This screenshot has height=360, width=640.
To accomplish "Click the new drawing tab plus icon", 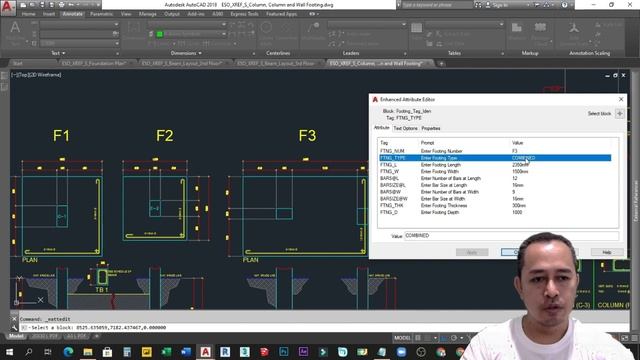I will pyautogui.click(x=441, y=63).
